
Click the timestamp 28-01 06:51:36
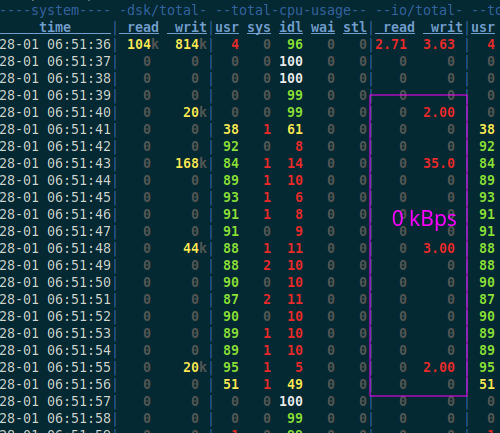pyautogui.click(x=55, y=44)
